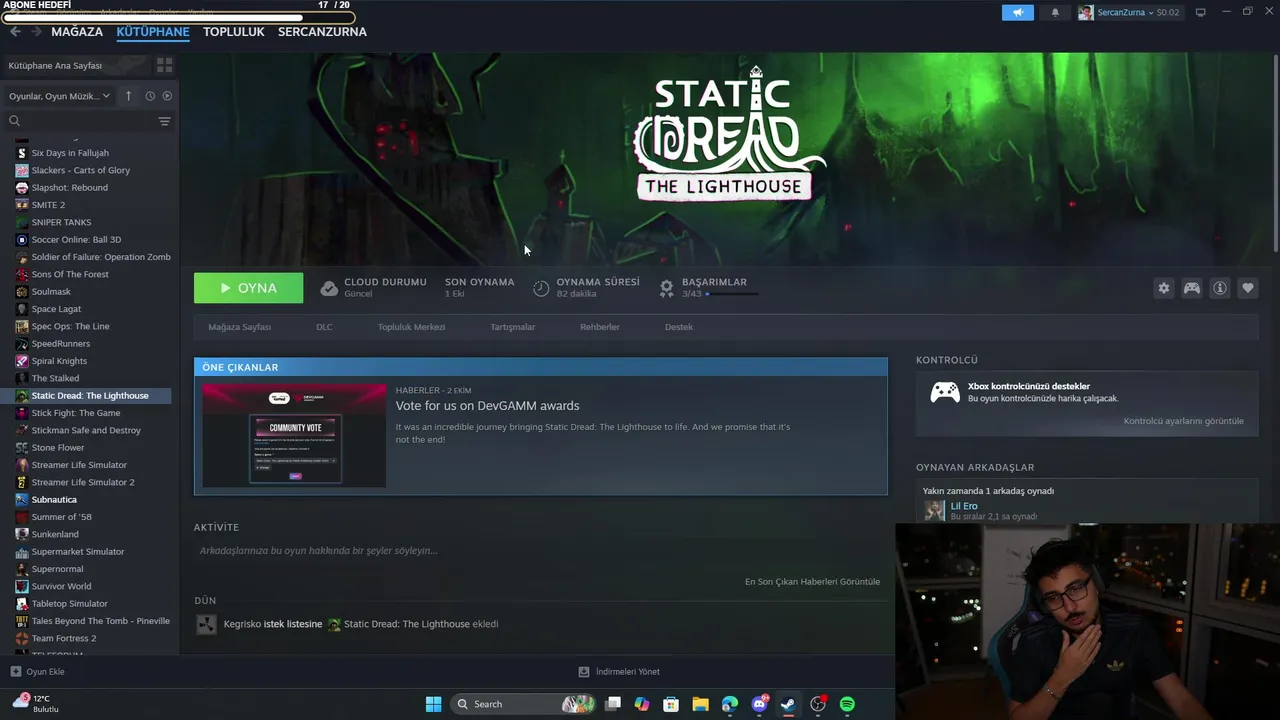Open the SercanZurna account dropdown
Image resolution: width=1280 pixels, height=720 pixels.
pyautogui.click(x=1128, y=12)
